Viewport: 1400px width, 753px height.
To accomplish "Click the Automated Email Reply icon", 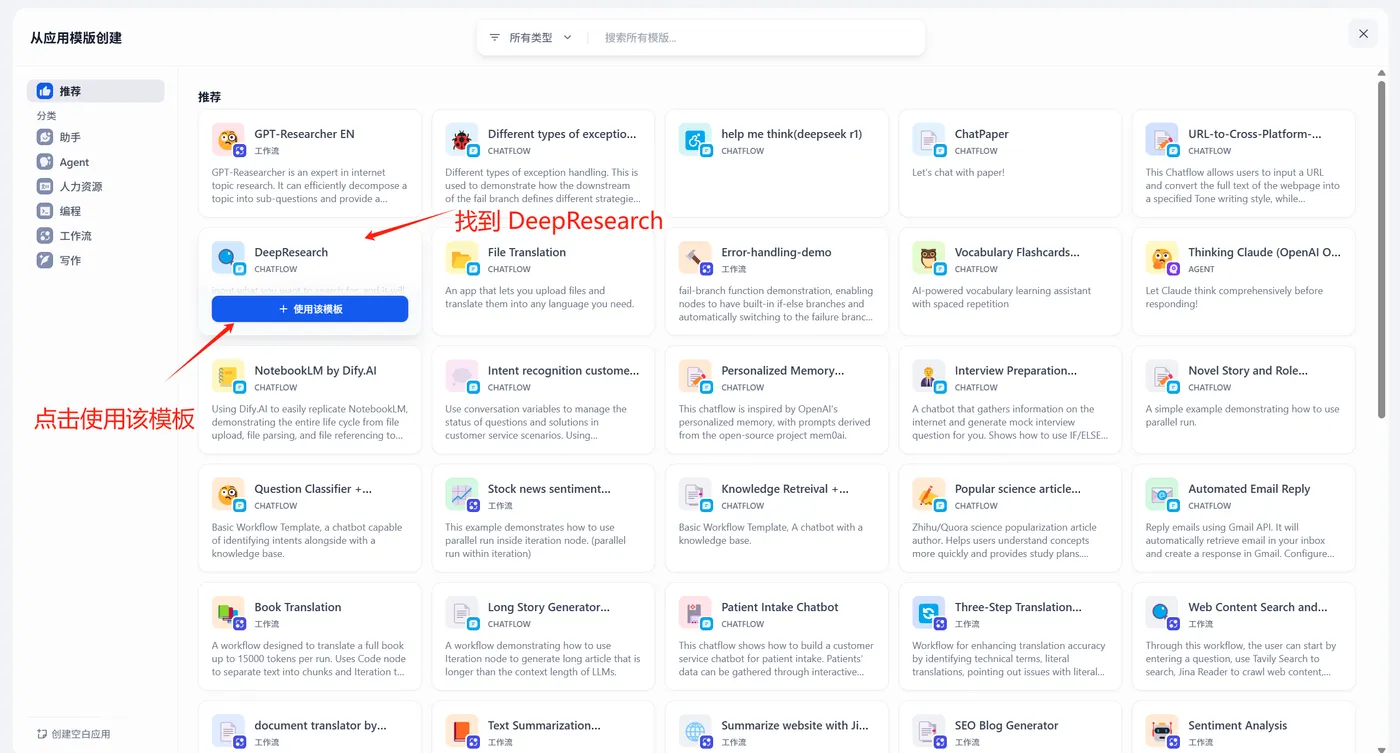I will tap(1162, 494).
